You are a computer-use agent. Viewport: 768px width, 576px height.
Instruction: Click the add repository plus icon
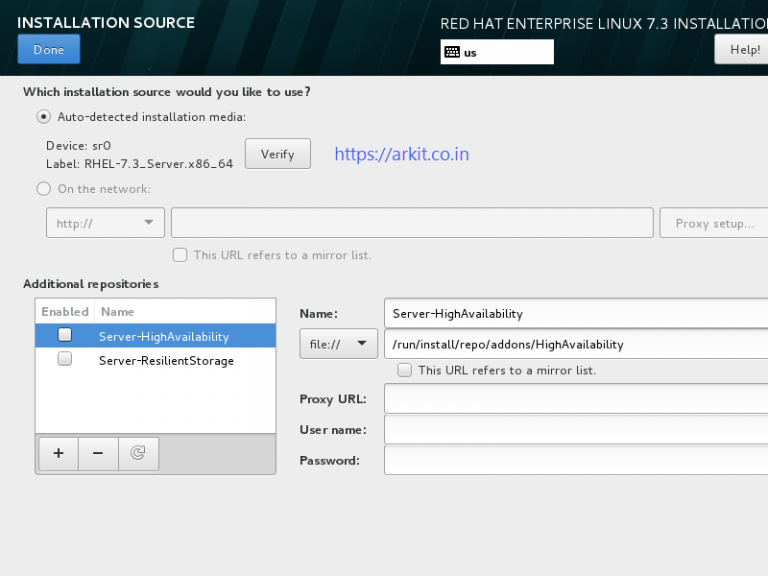click(x=58, y=454)
